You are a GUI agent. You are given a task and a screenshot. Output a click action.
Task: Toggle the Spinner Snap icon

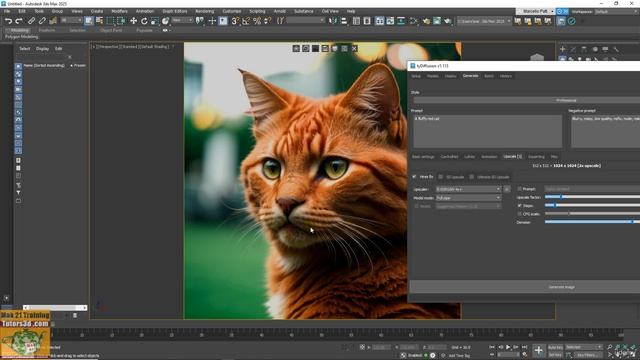pos(268,21)
